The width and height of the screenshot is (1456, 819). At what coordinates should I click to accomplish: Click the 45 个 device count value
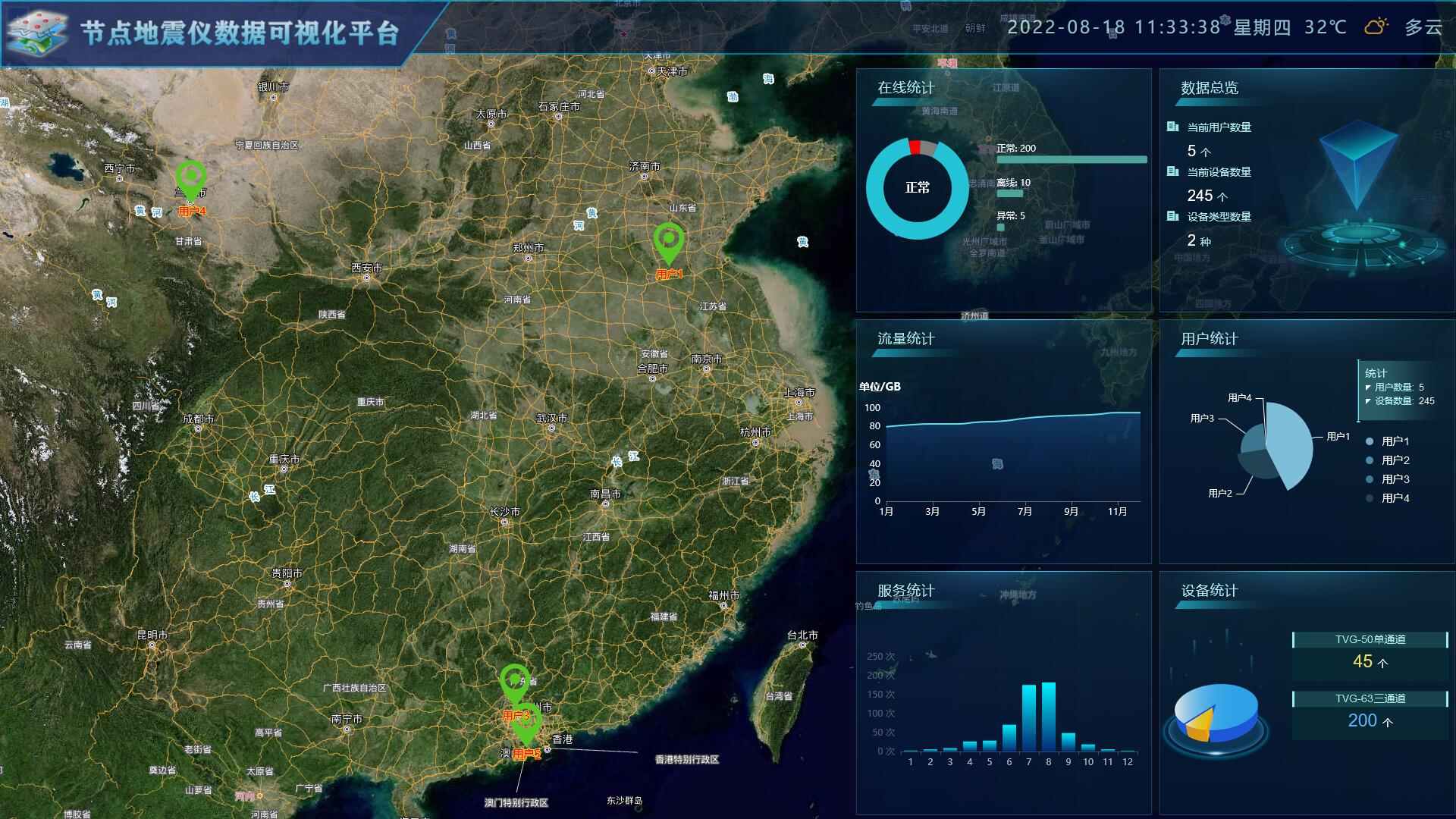[1370, 662]
